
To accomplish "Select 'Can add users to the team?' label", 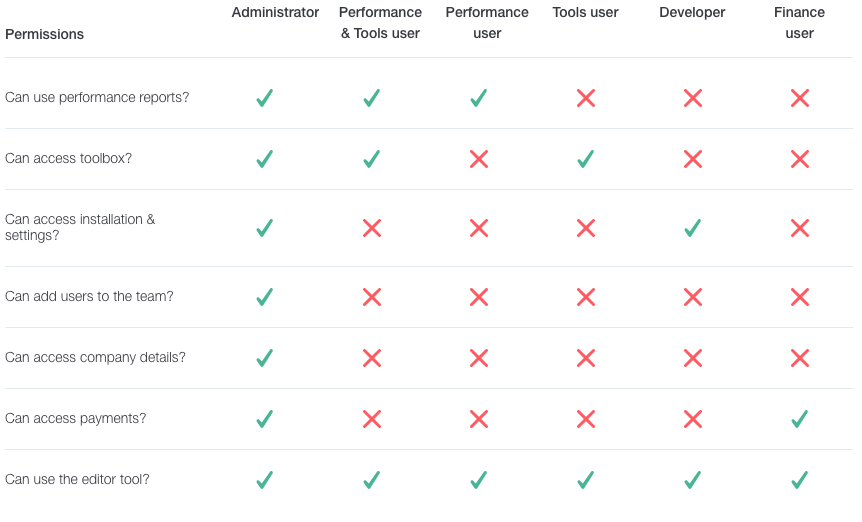I will click(x=89, y=296).
